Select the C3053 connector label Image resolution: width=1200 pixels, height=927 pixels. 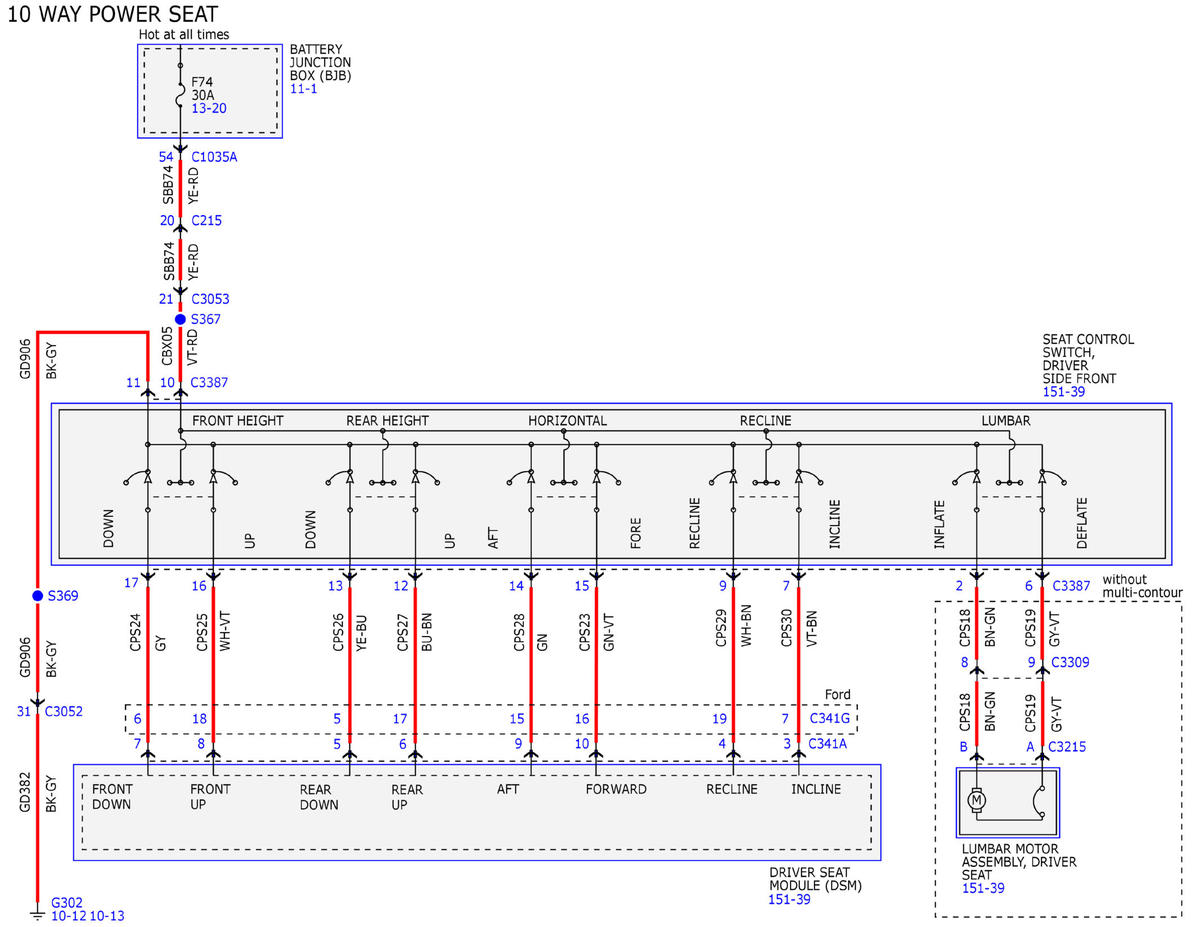(211, 298)
